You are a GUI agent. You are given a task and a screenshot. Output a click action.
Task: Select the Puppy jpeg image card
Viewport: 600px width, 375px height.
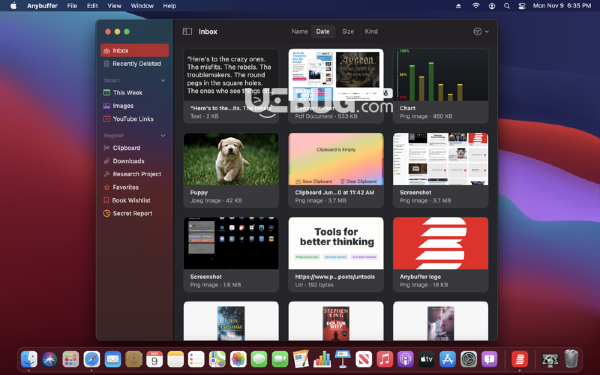(x=231, y=170)
